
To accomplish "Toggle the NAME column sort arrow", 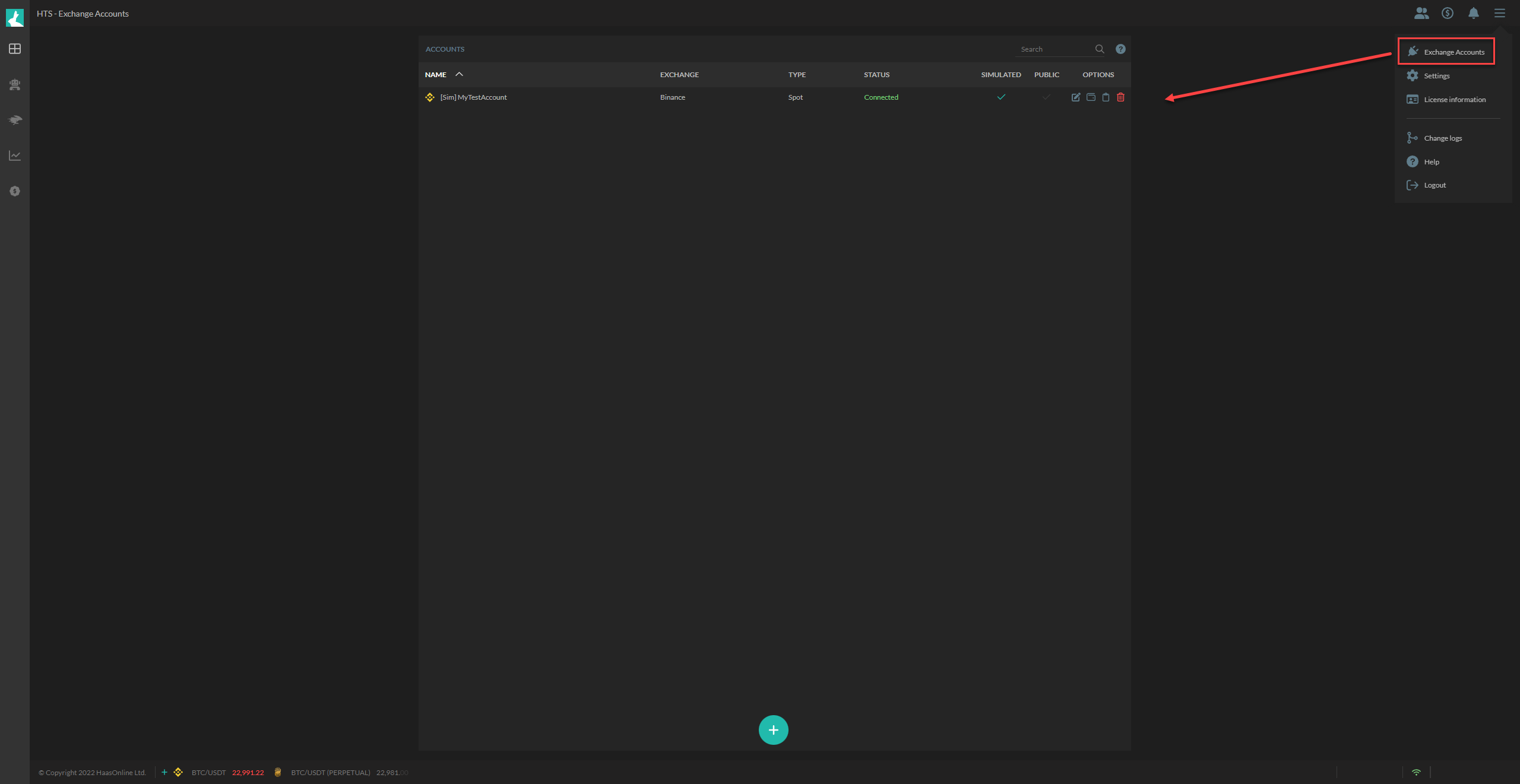I will (459, 74).
